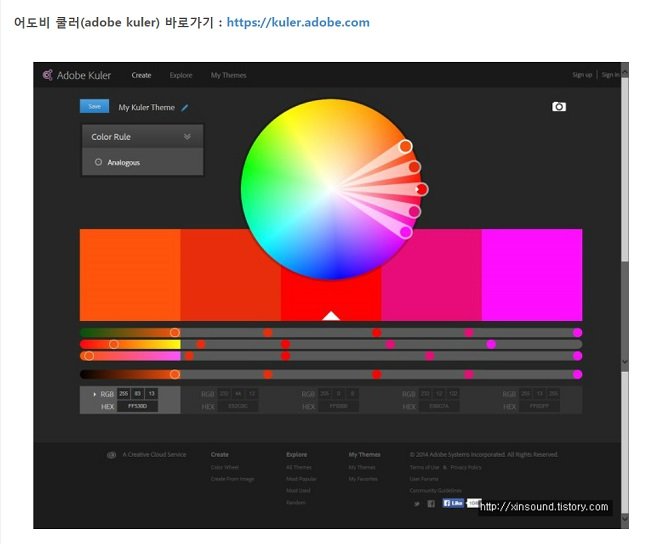Select the Analogous color rule radio
The height and width of the screenshot is (544, 650).
pyautogui.click(x=98, y=162)
